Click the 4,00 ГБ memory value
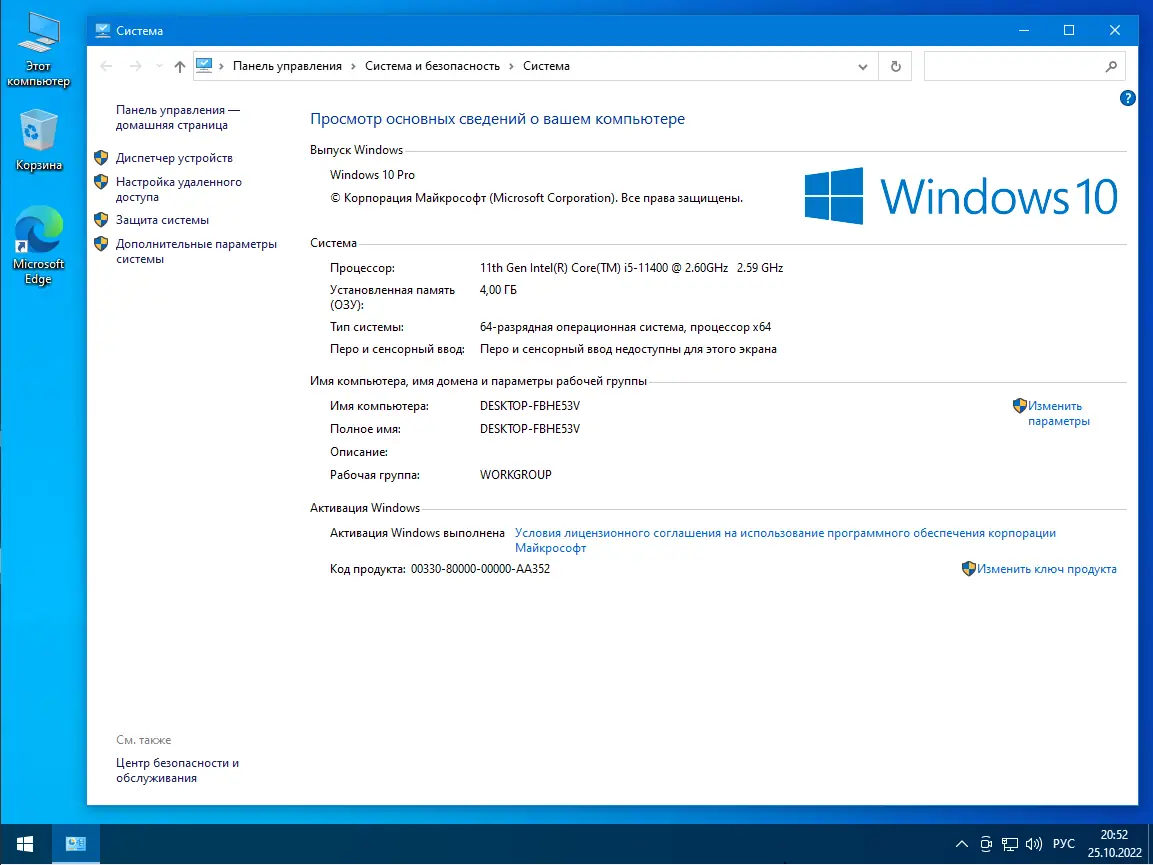1153x865 pixels. [x=498, y=290]
